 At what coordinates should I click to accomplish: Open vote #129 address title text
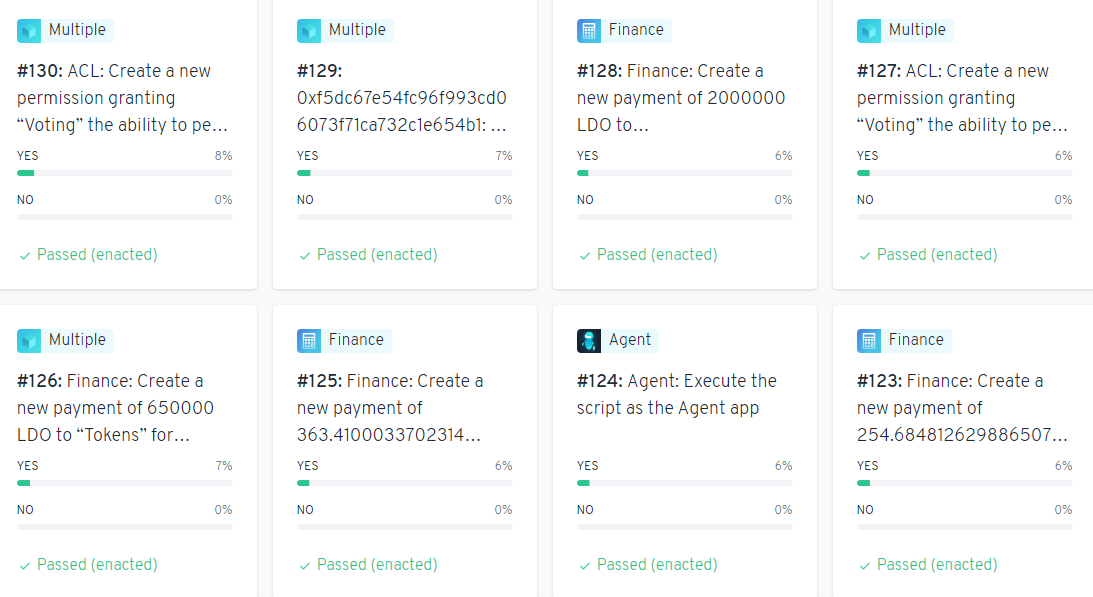point(402,98)
